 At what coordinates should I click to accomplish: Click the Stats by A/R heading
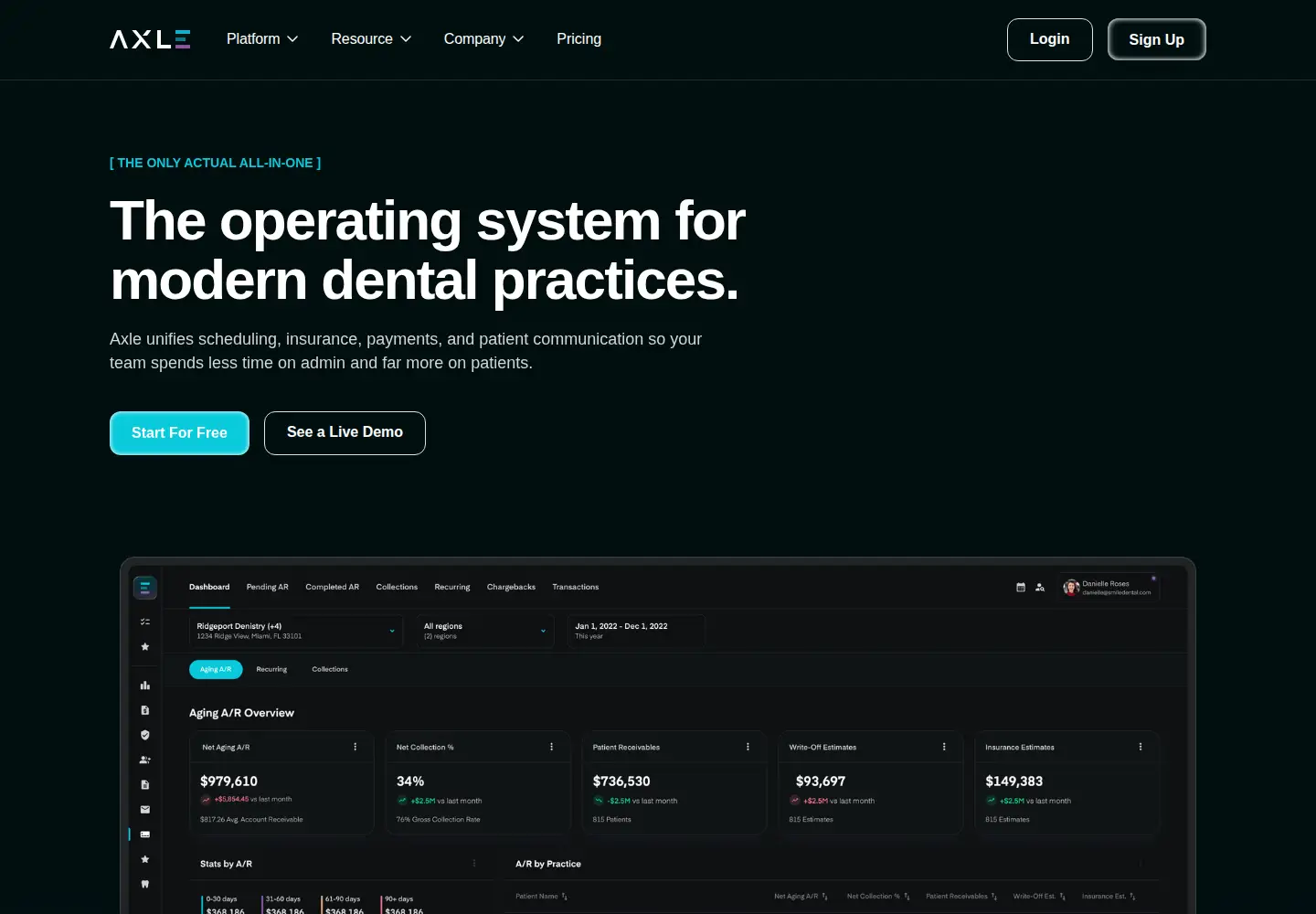226,864
